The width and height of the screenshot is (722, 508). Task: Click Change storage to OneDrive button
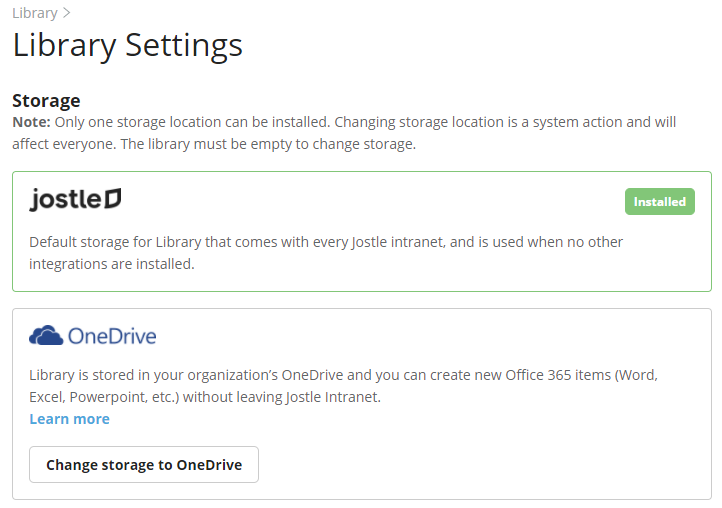pyautogui.click(x=144, y=464)
